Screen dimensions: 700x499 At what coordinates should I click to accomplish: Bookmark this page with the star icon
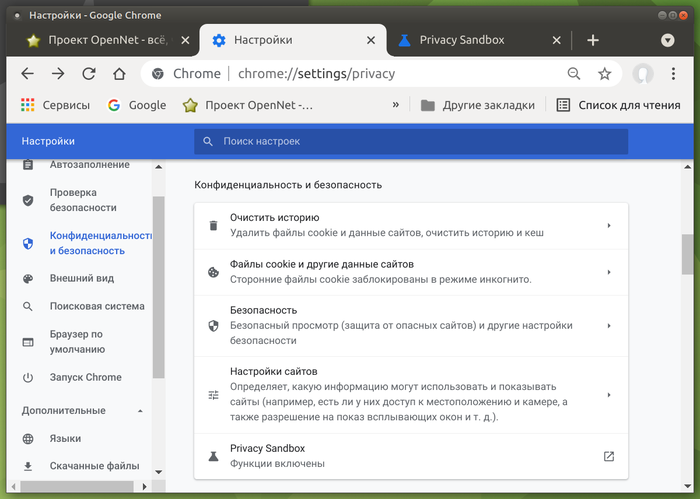click(x=604, y=74)
